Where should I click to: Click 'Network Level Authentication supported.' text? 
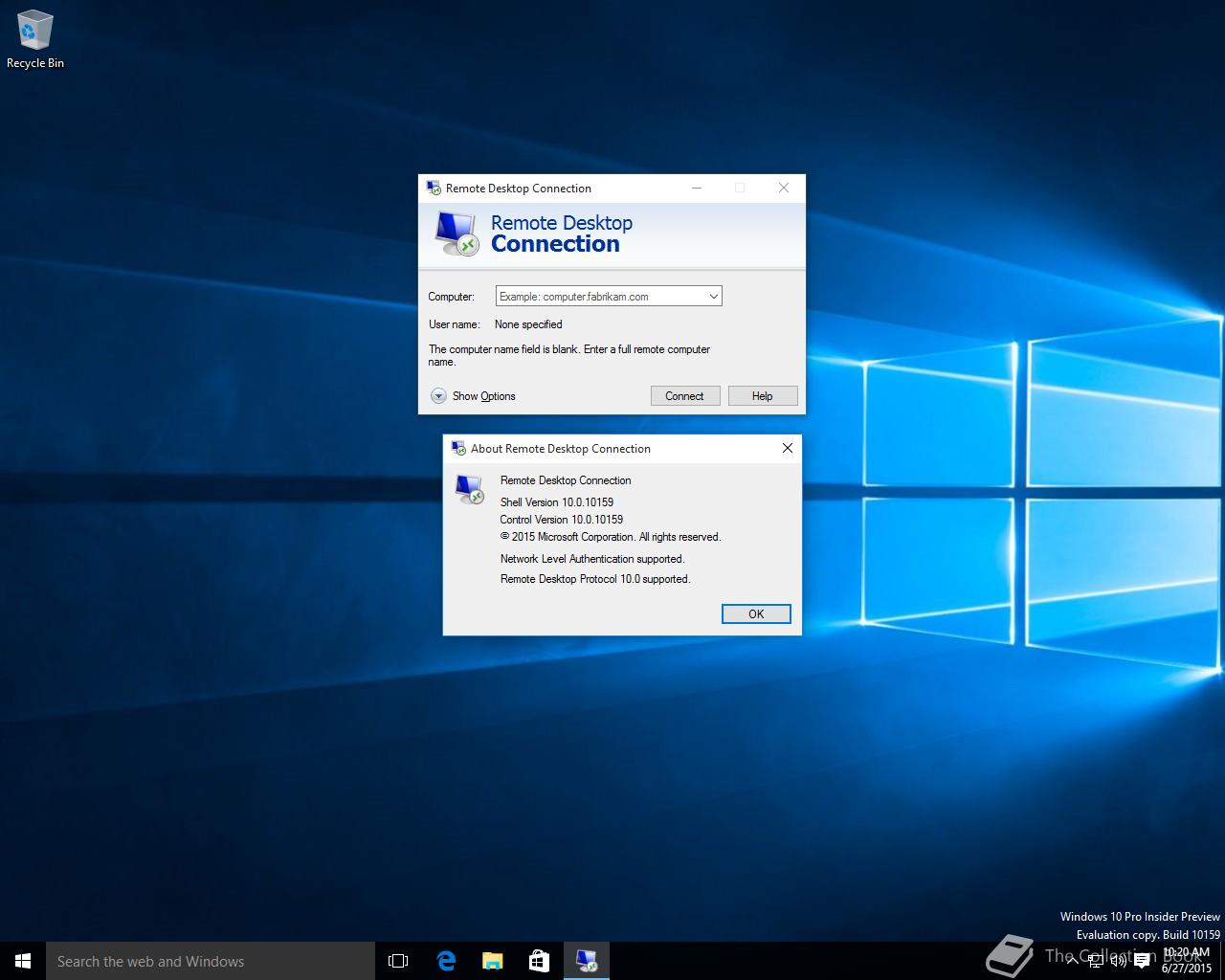coord(592,559)
